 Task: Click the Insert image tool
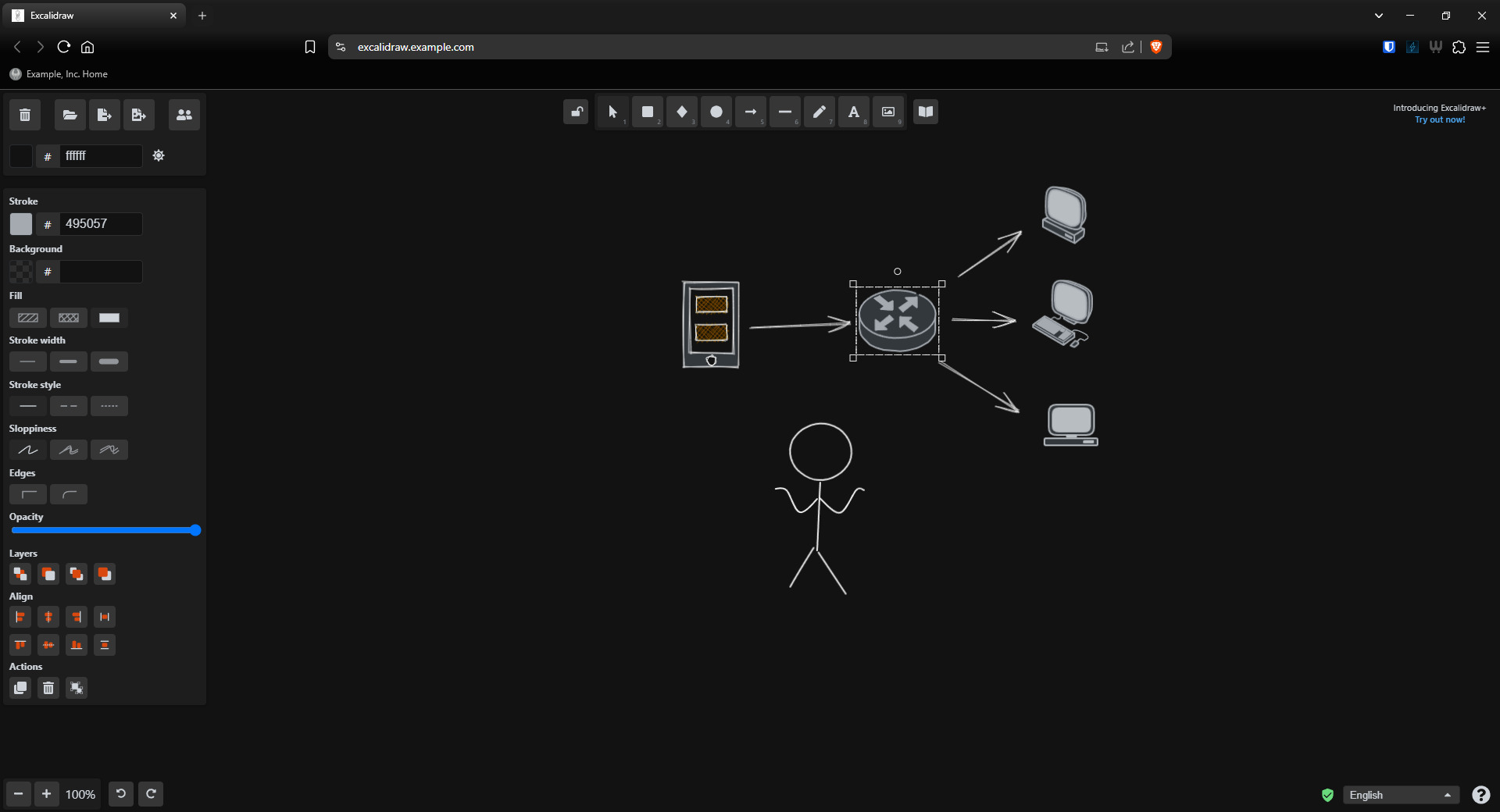888,112
